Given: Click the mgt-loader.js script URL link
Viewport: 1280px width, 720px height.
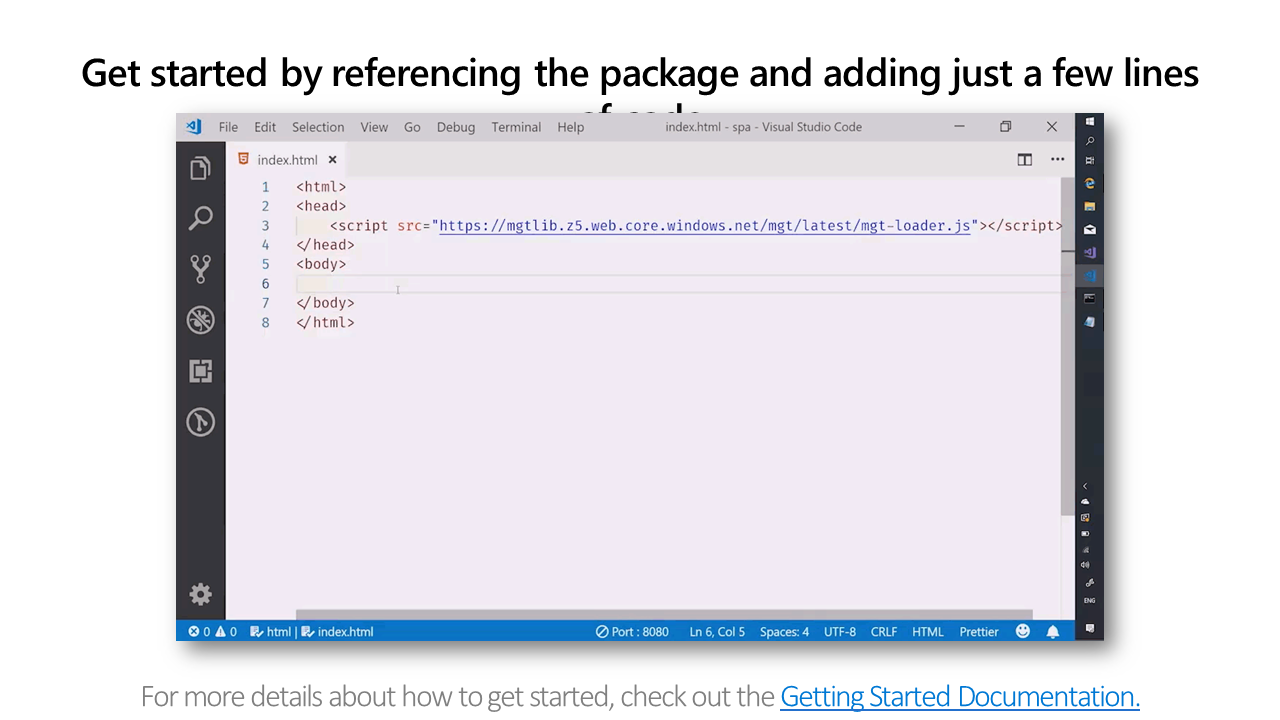Looking at the screenshot, I should click(705, 225).
